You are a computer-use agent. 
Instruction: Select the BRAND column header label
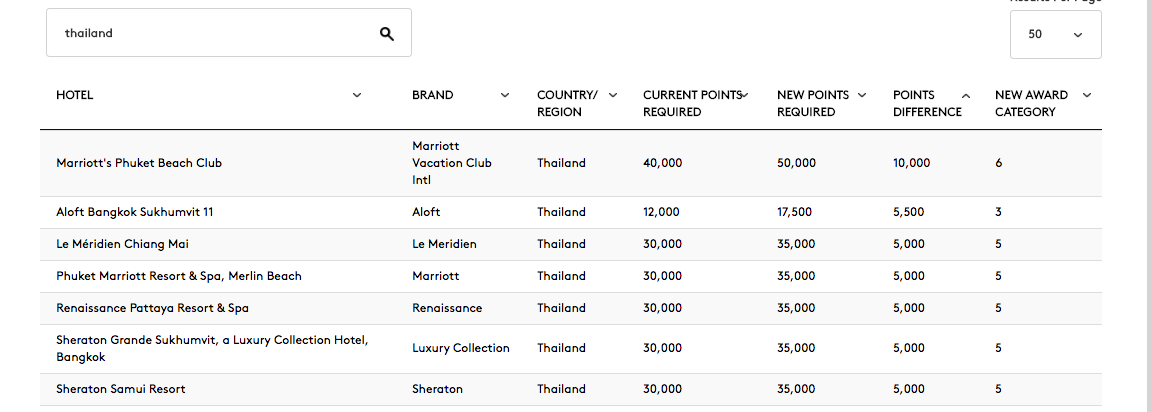click(432, 95)
